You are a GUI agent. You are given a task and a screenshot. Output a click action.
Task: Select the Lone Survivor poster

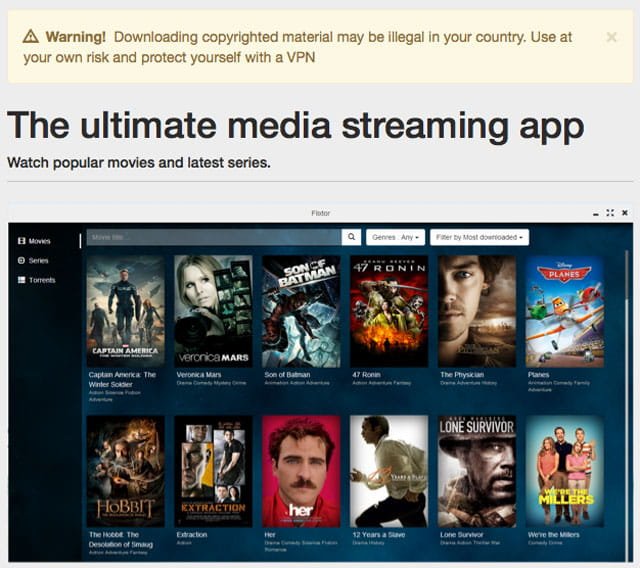pos(477,471)
